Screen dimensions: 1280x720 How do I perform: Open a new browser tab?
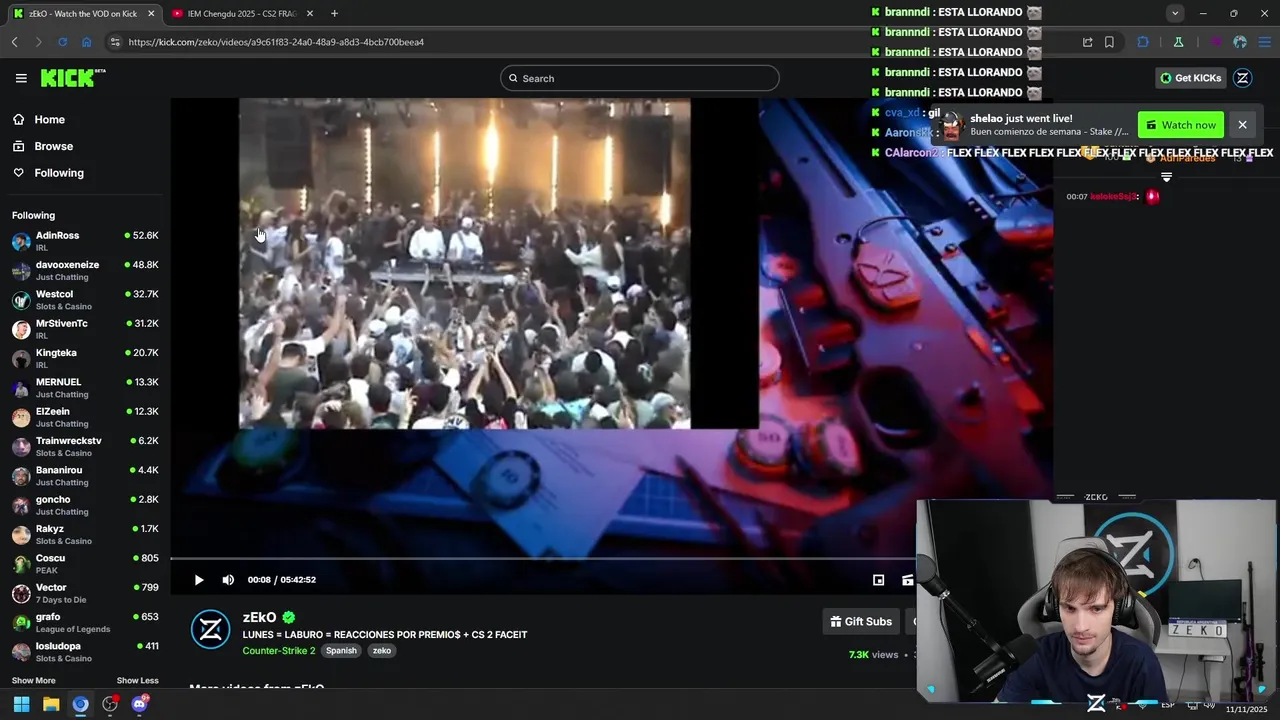point(334,14)
